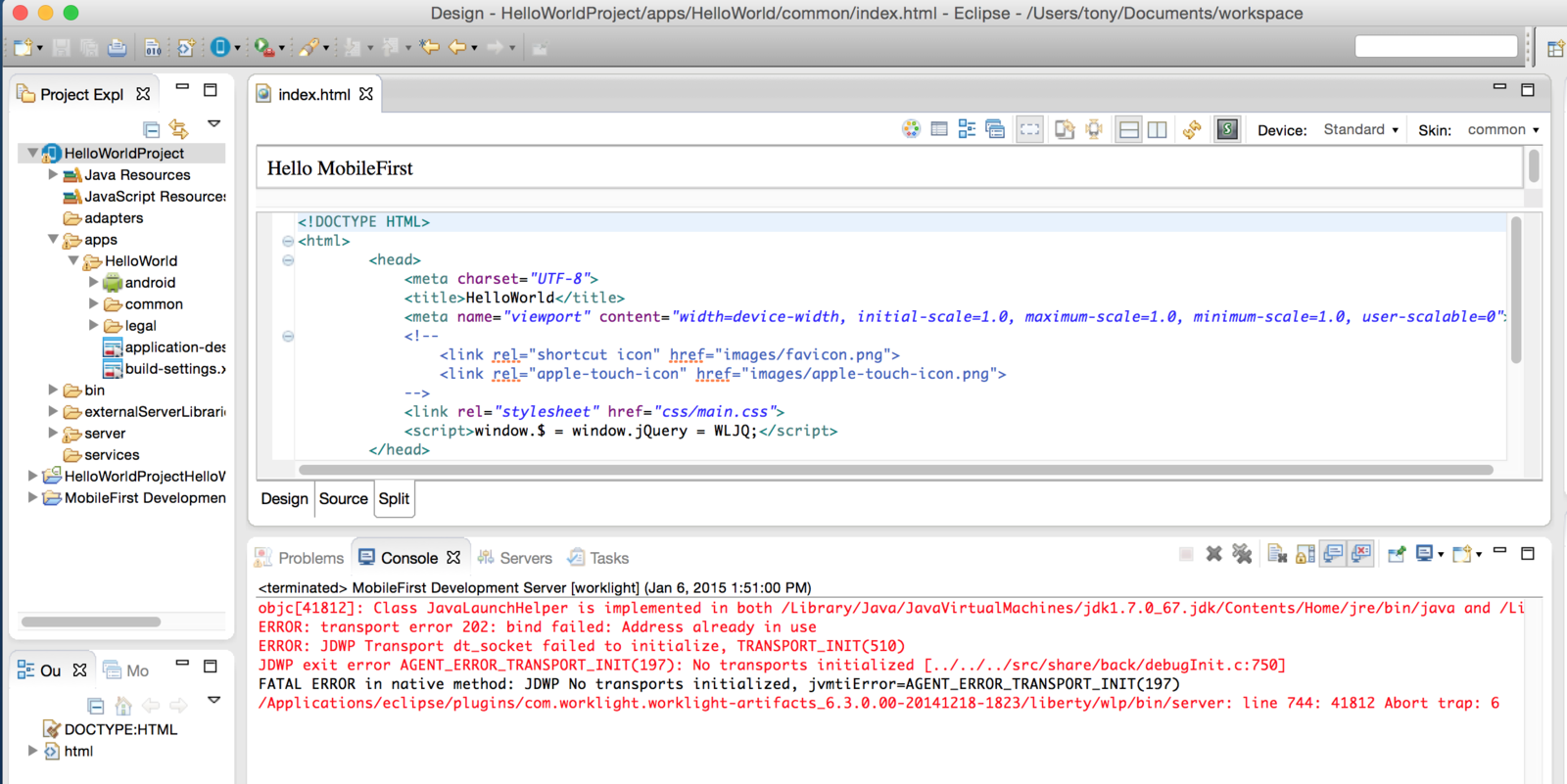Screen dimensions: 1567x784
Task: Select the Split tab
Action: point(394,498)
